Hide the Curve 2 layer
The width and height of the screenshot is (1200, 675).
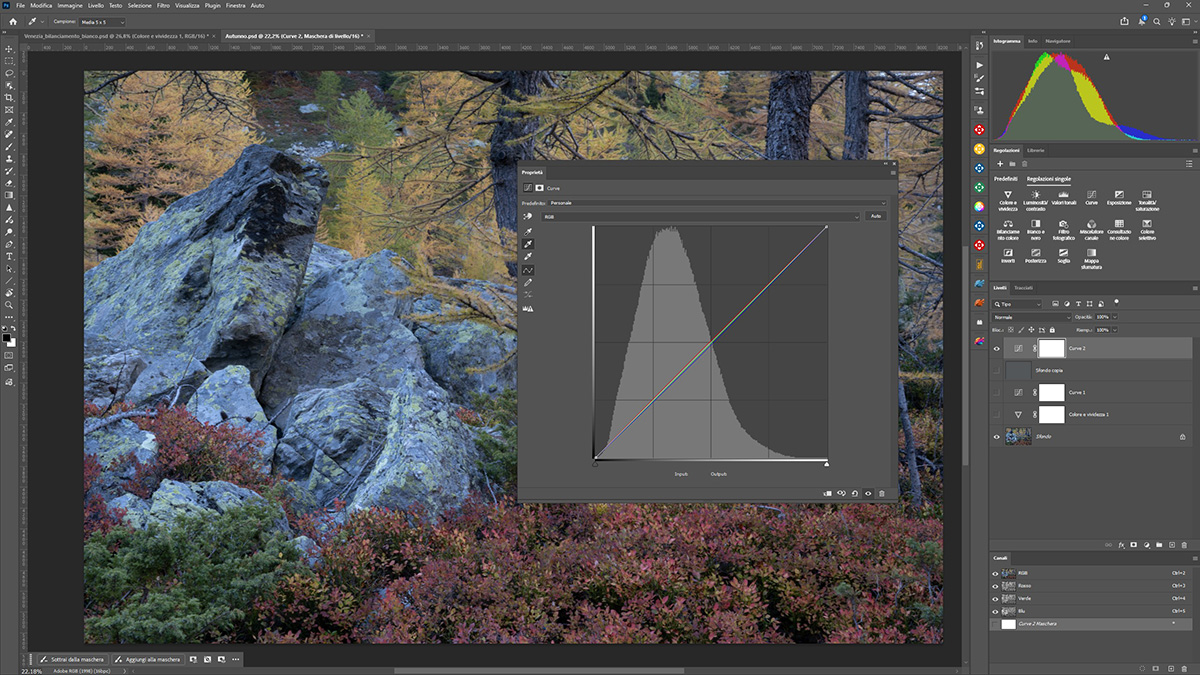(x=996, y=348)
